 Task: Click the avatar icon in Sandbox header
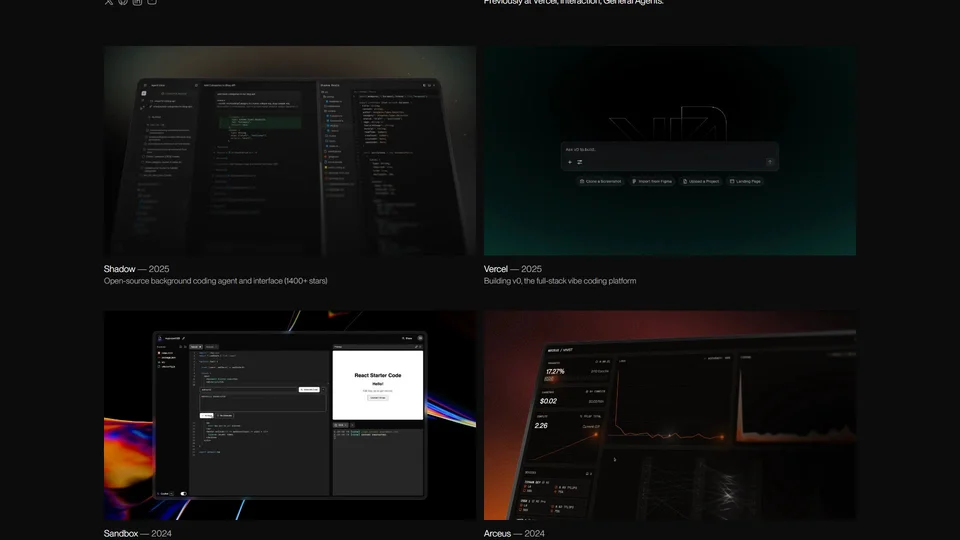pyautogui.click(x=420, y=338)
